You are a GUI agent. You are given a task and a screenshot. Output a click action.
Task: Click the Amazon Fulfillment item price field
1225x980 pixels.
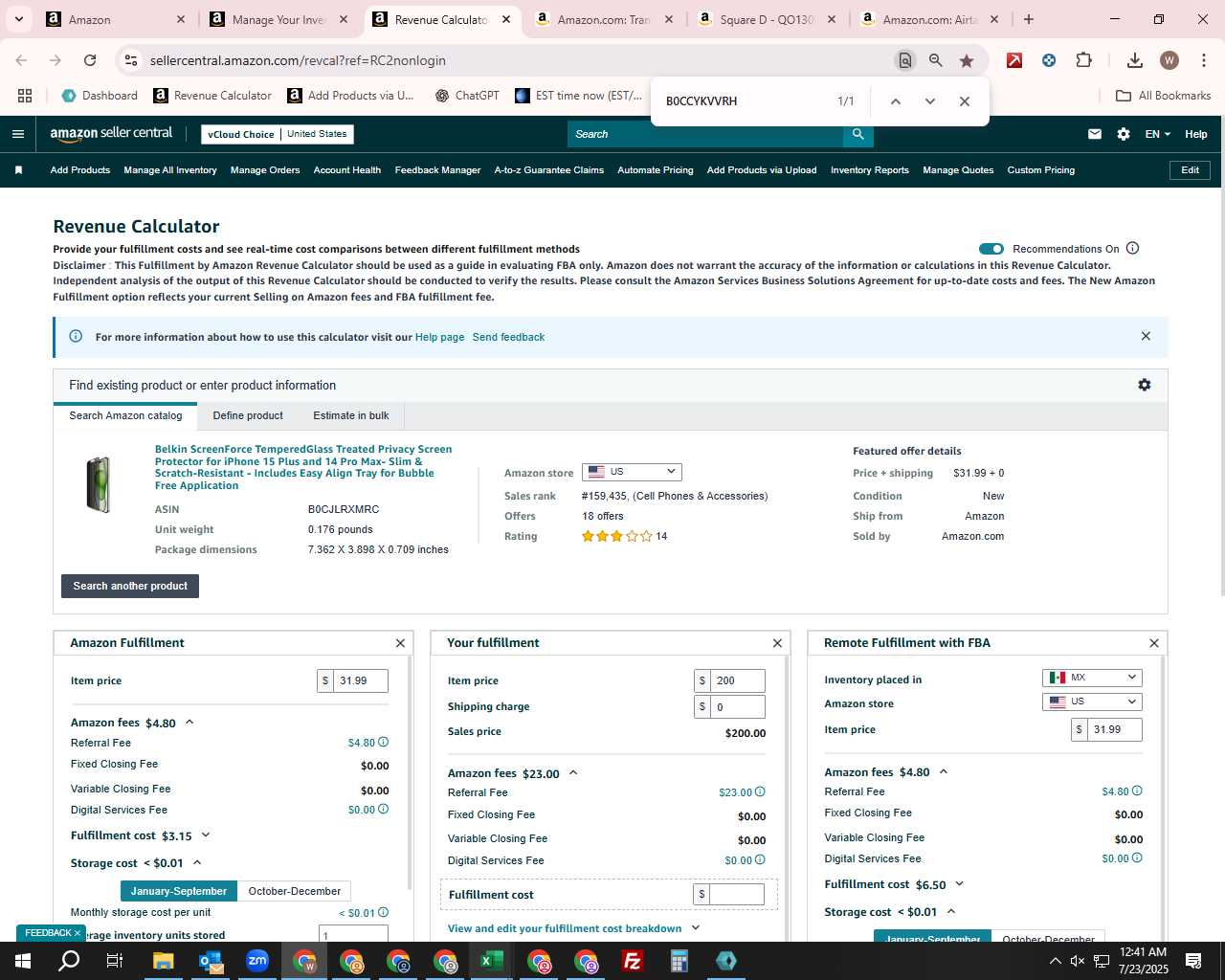361,680
